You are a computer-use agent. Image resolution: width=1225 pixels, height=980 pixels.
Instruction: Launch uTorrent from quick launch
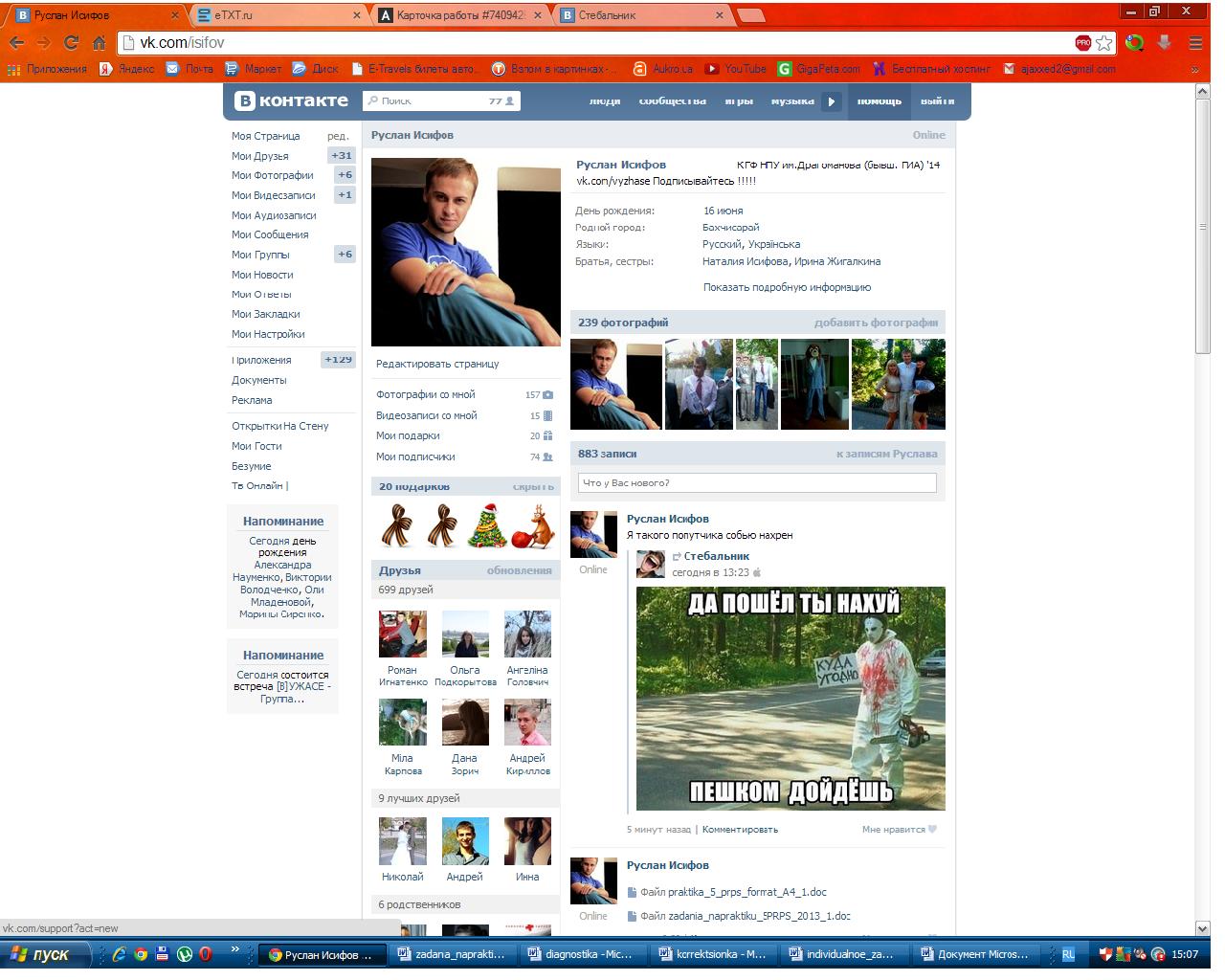tap(184, 954)
